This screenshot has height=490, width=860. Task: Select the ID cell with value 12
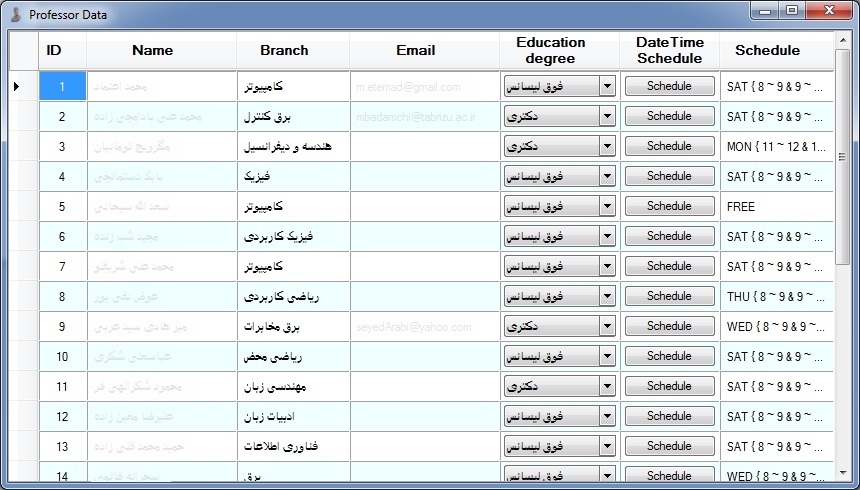coord(62,416)
